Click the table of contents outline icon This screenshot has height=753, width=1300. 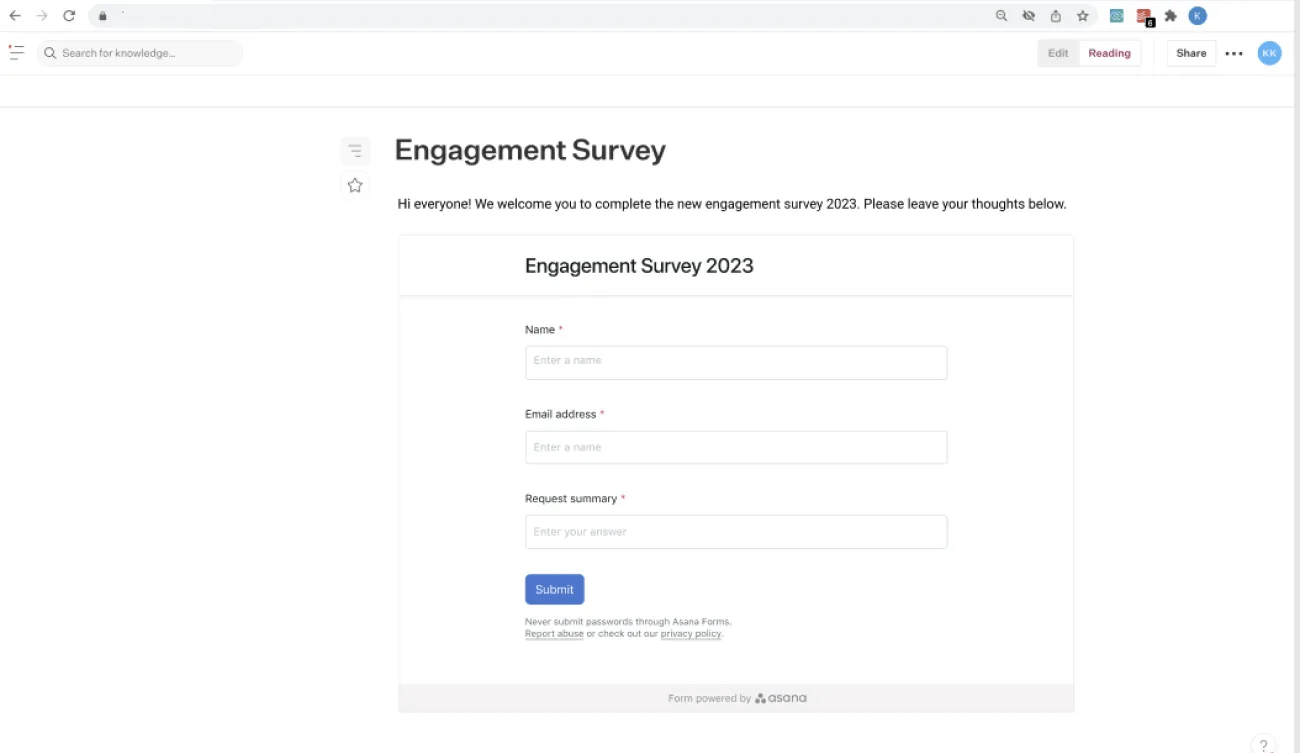(355, 151)
